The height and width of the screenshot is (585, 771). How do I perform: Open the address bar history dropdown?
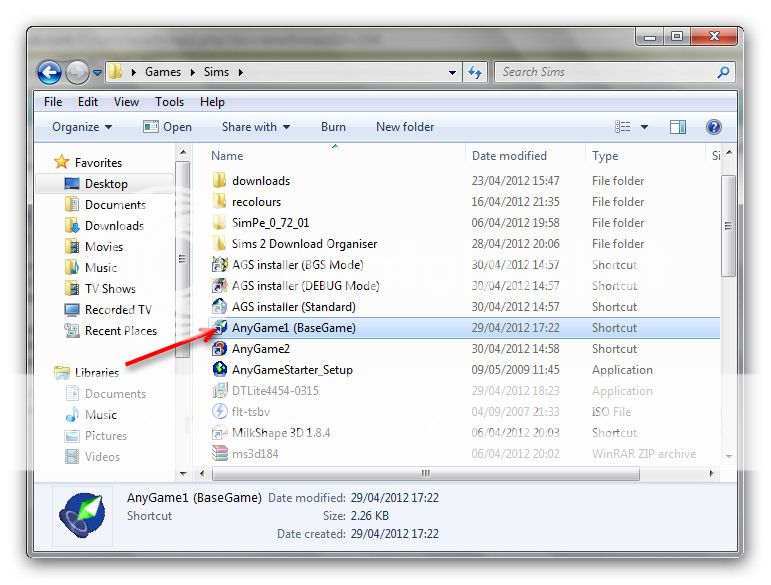coord(452,72)
